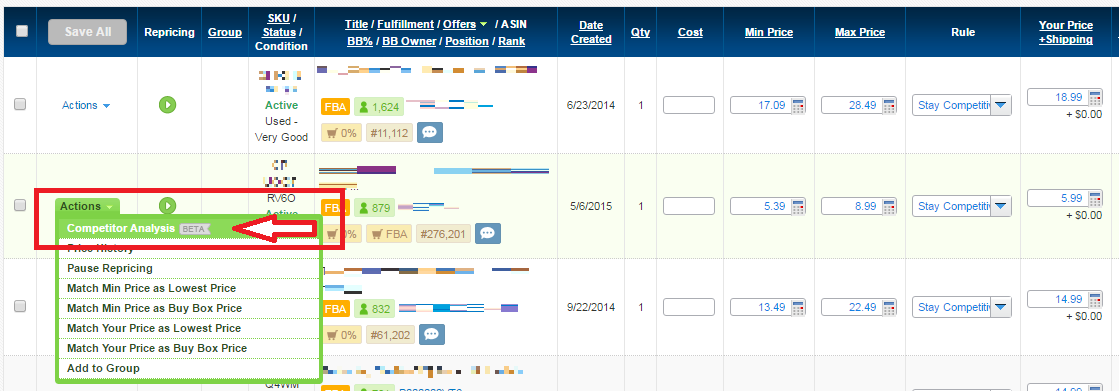Click green repricing play icon in first row

168,105
